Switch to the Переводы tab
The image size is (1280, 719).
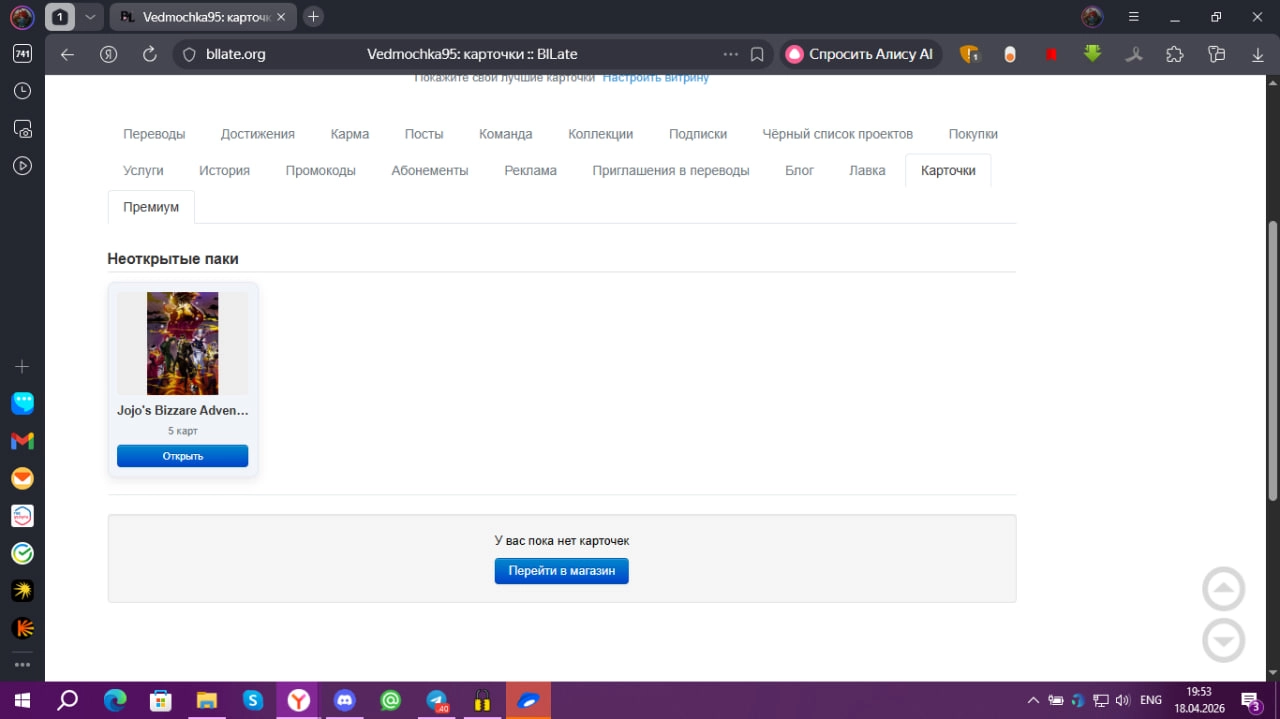[x=154, y=134]
